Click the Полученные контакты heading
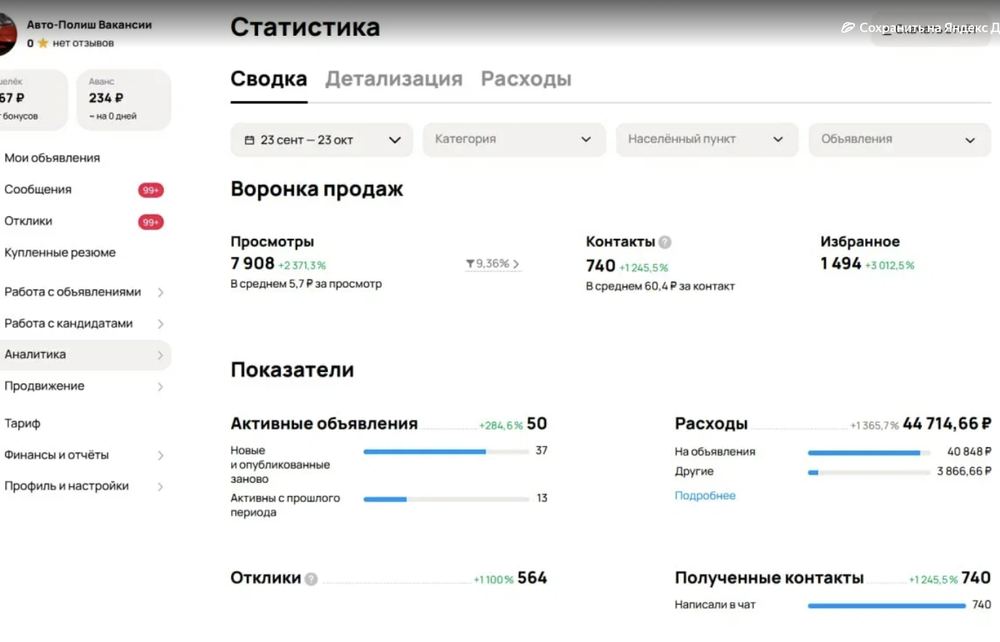The image size is (1000, 642). pos(769,578)
